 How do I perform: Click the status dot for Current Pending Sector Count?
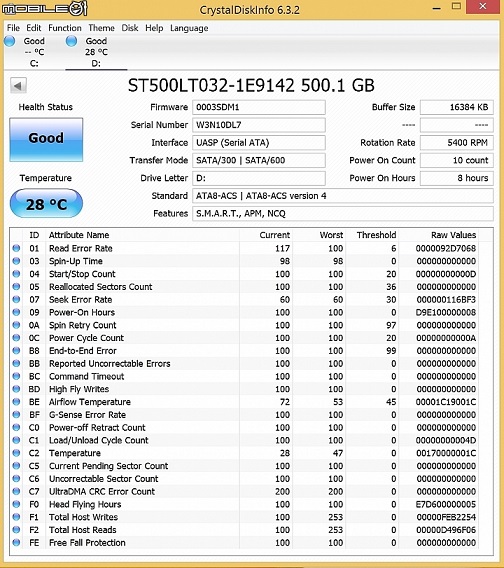16,465
